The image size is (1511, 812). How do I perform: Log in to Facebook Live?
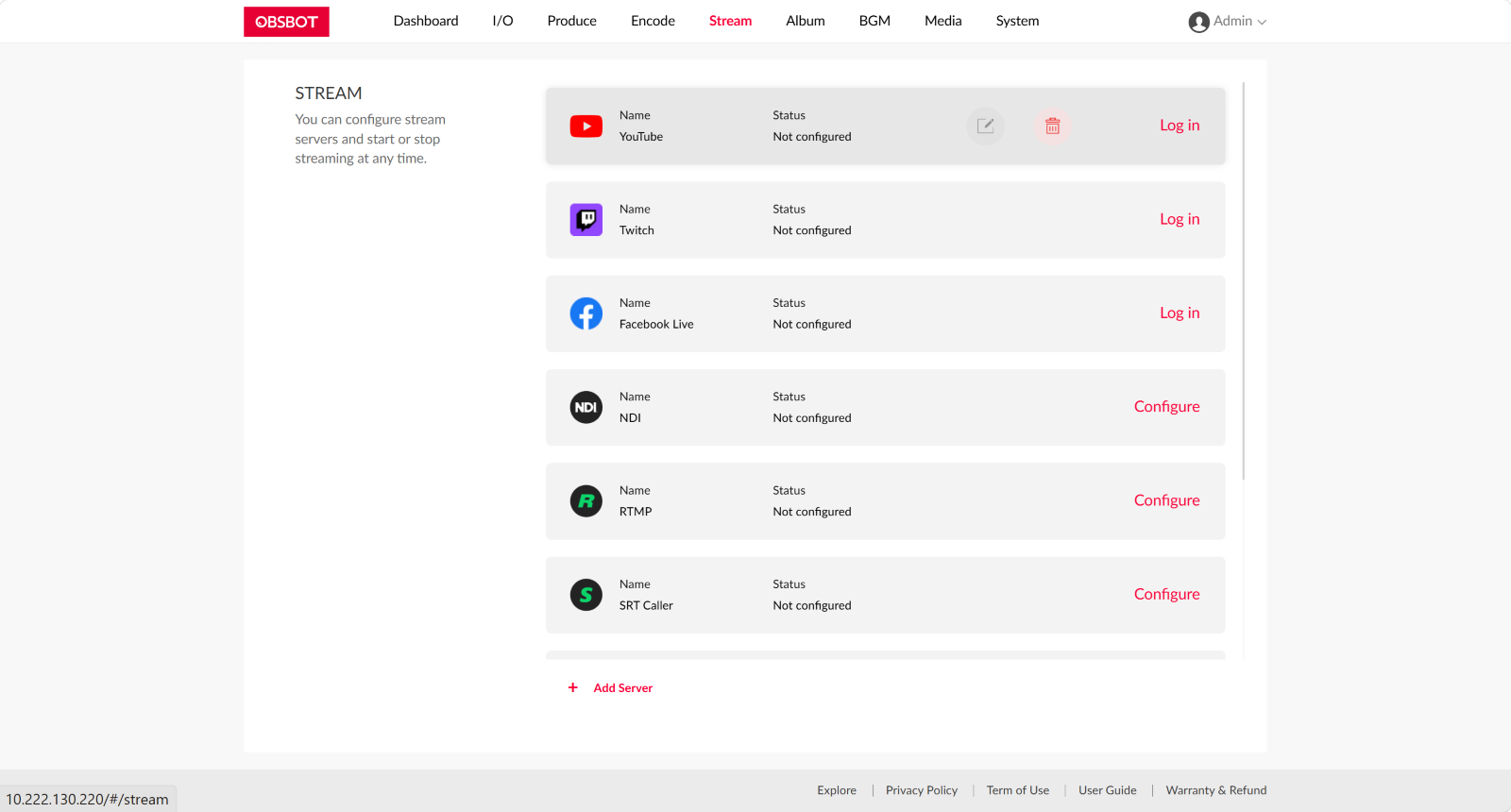pos(1180,313)
